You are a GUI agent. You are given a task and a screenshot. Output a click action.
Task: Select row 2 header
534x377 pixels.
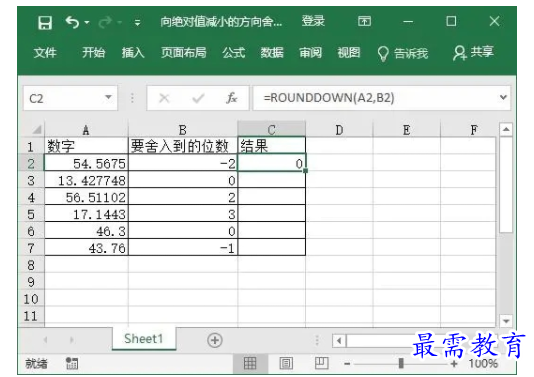coord(31,163)
